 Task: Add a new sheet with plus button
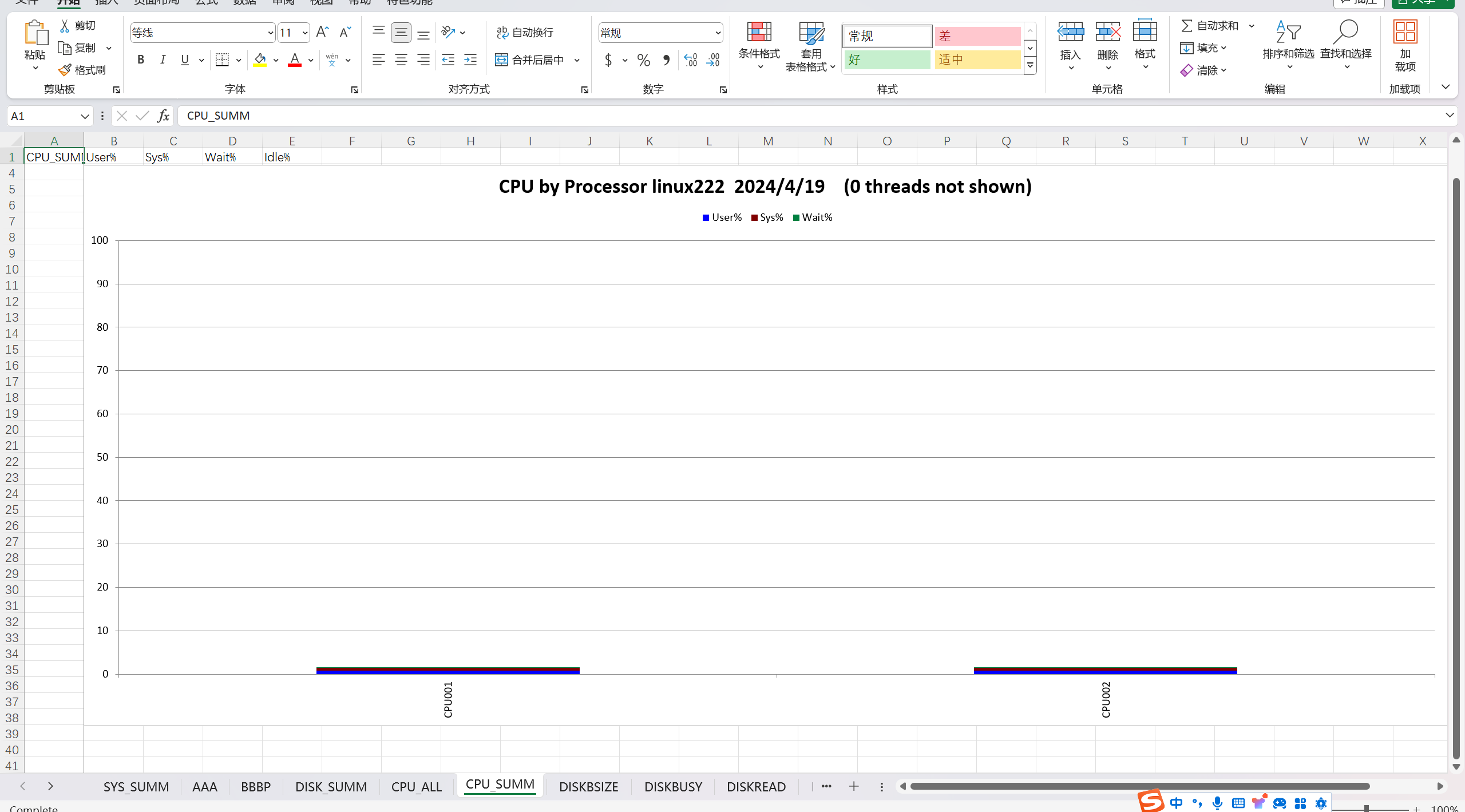click(x=853, y=786)
